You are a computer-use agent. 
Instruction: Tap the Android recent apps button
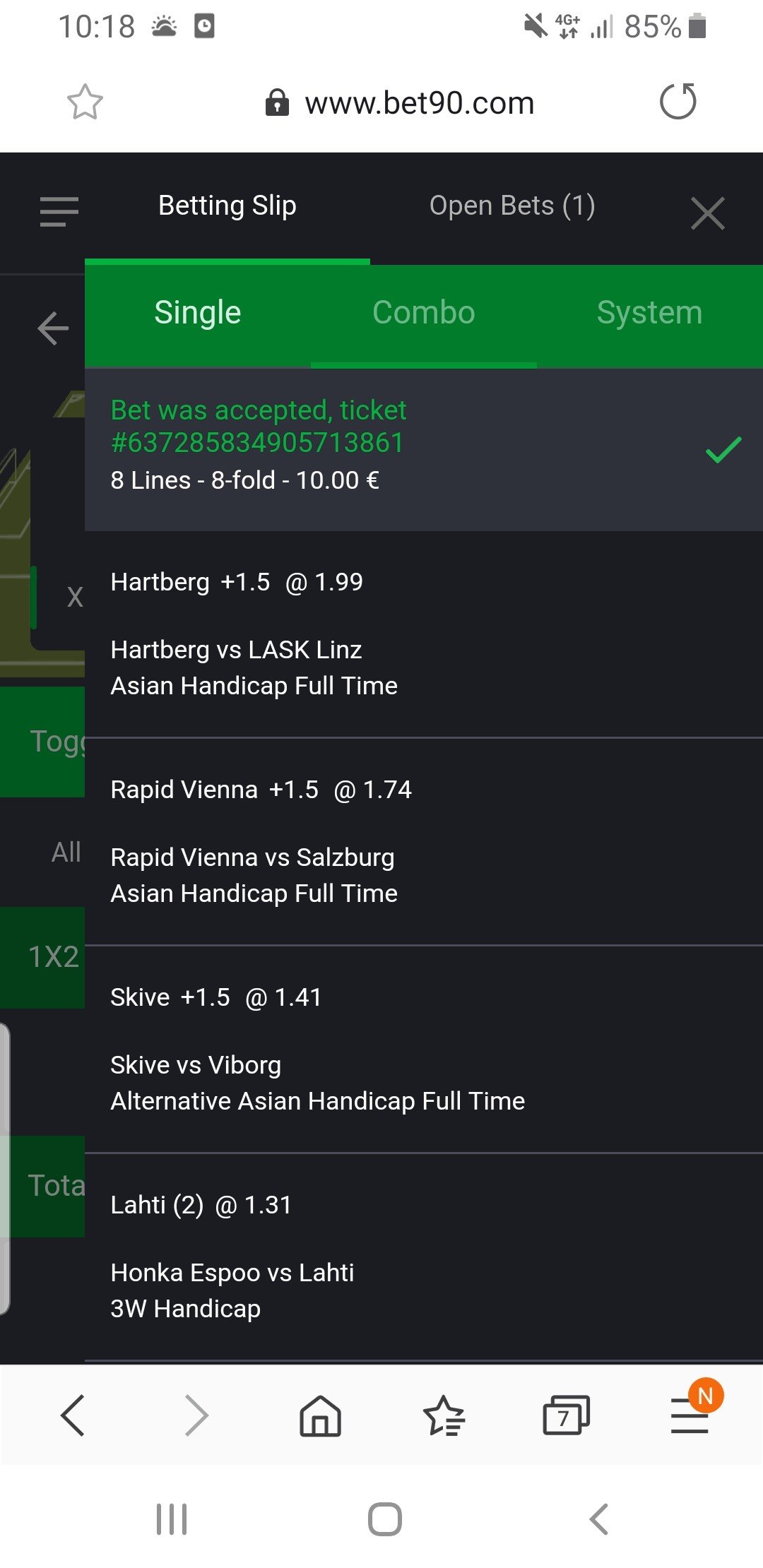click(x=172, y=1519)
